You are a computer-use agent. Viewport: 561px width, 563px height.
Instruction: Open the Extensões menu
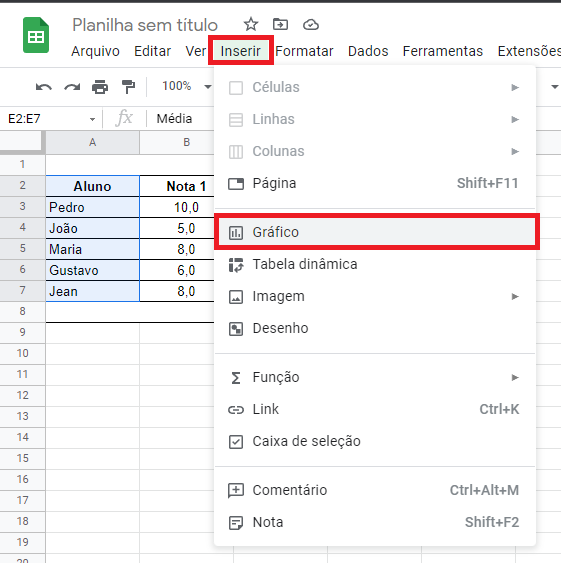(529, 51)
